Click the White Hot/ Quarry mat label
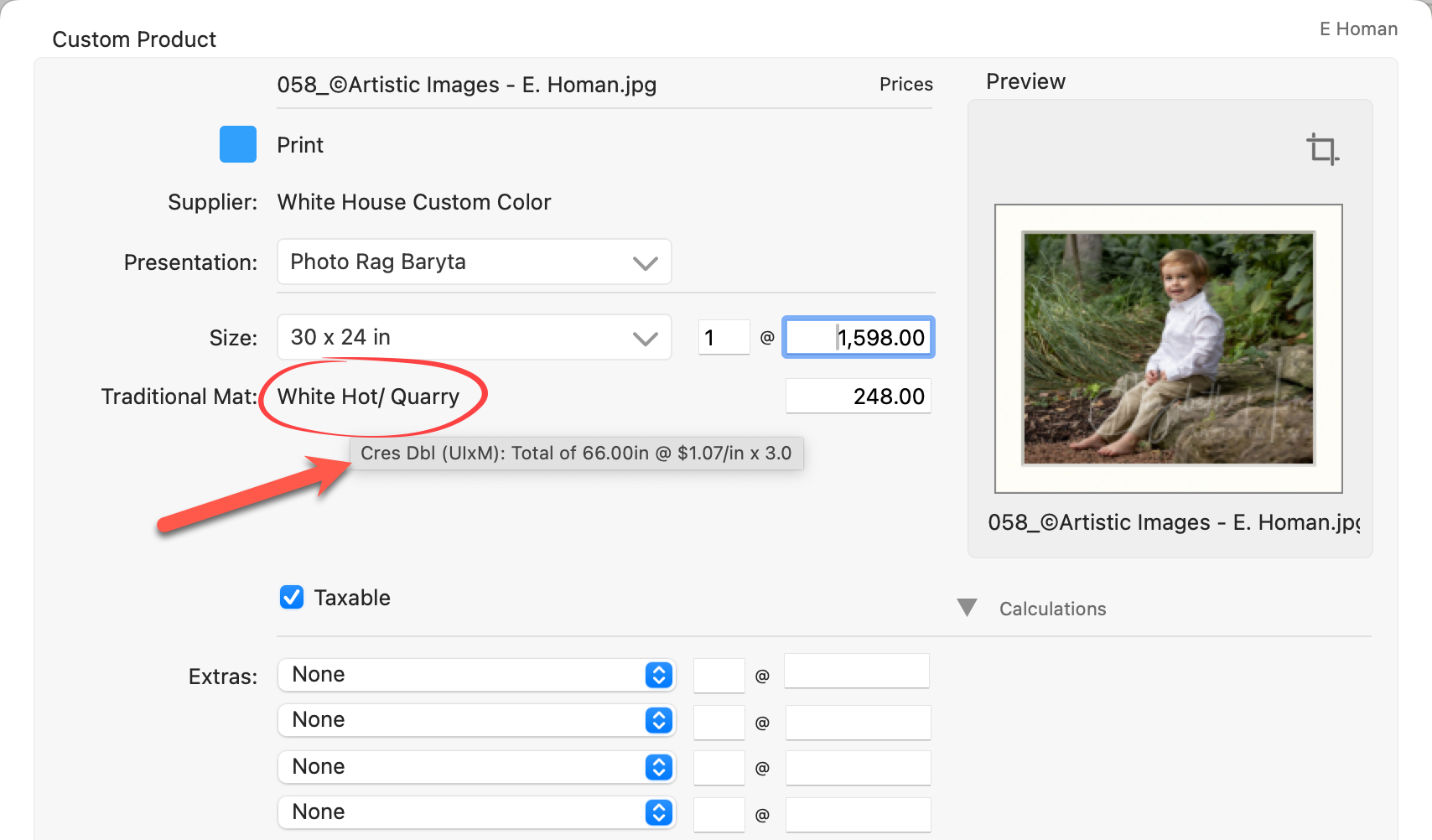Image resolution: width=1432 pixels, height=840 pixels. [x=368, y=397]
